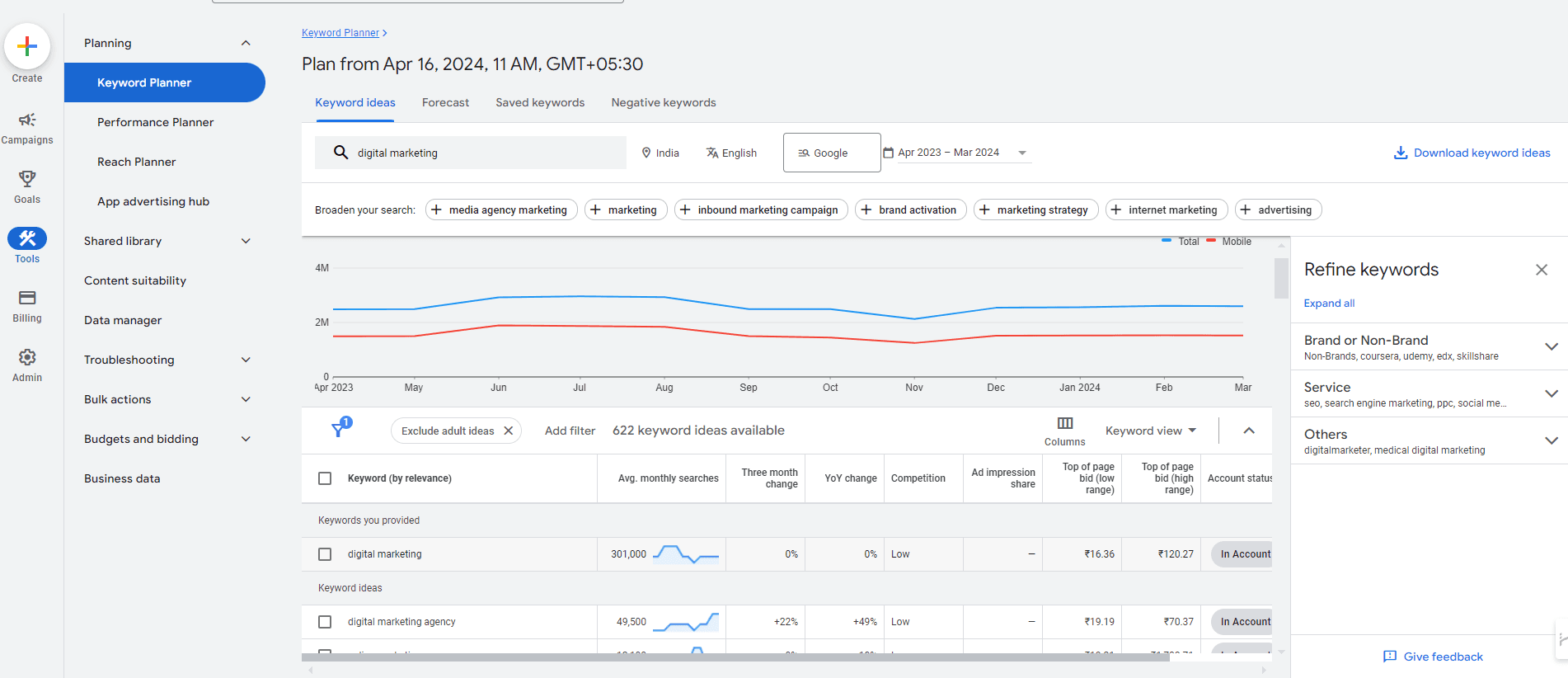Open the Admin gear icon

pos(27,357)
